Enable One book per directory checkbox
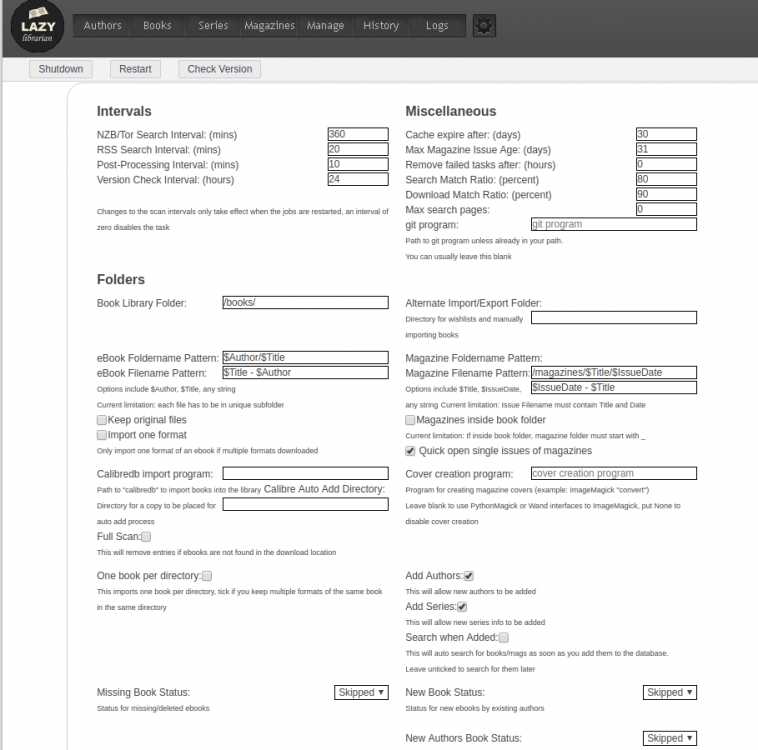Image resolution: width=758 pixels, height=750 pixels. [207, 576]
